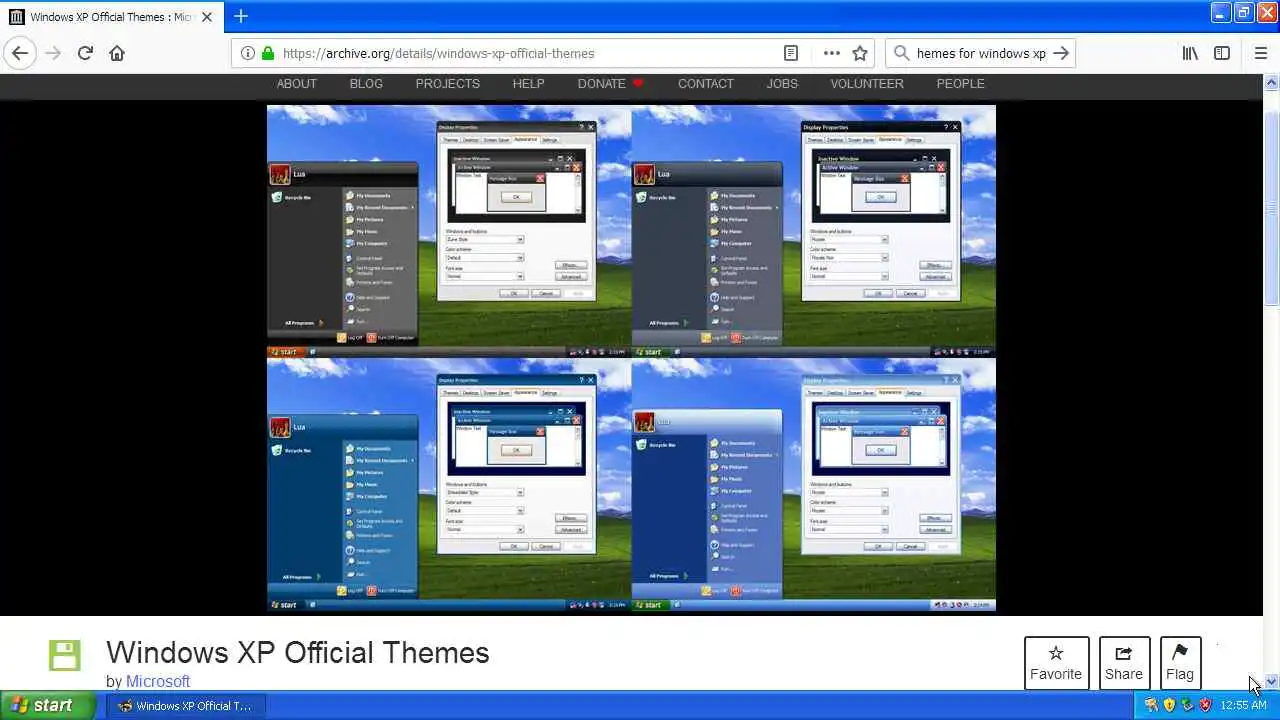
Task: Click the green floppy software icon
Action: [x=65, y=655]
